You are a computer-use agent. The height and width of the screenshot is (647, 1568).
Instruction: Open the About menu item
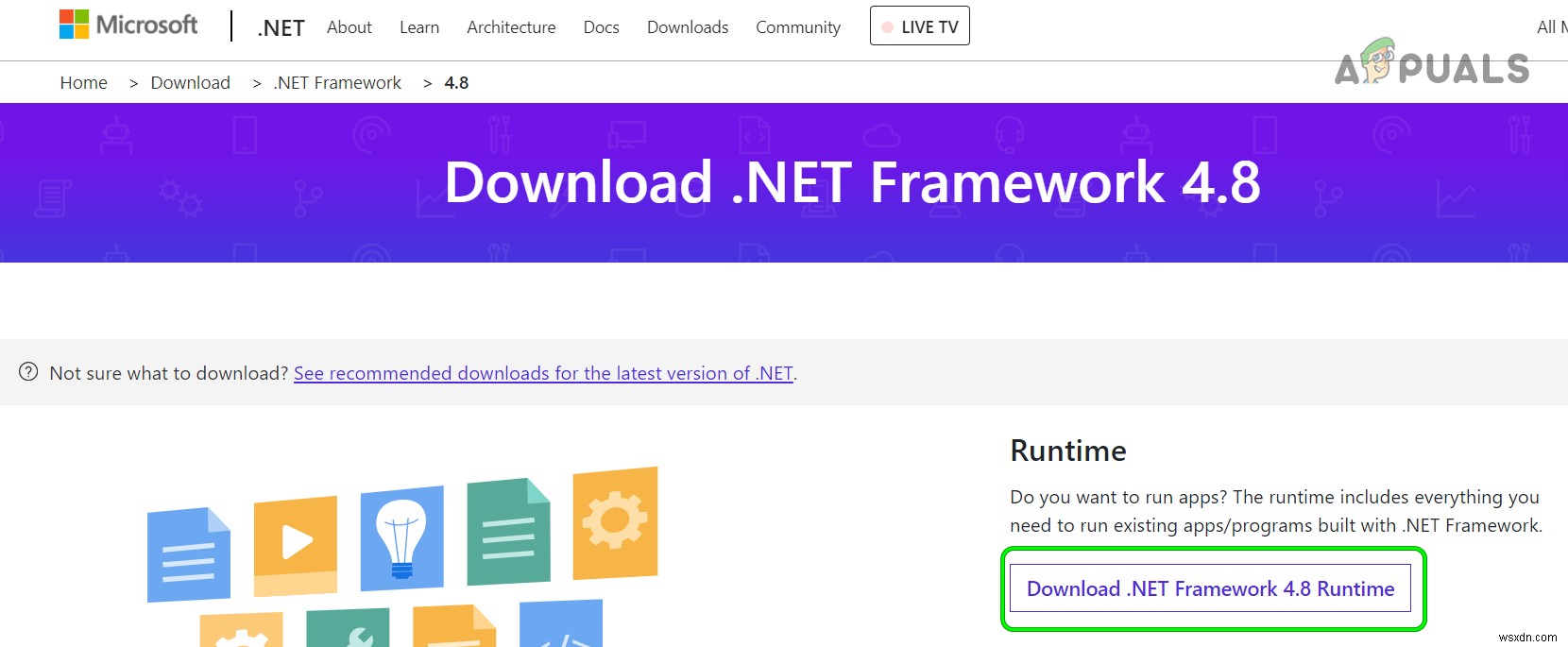(349, 27)
